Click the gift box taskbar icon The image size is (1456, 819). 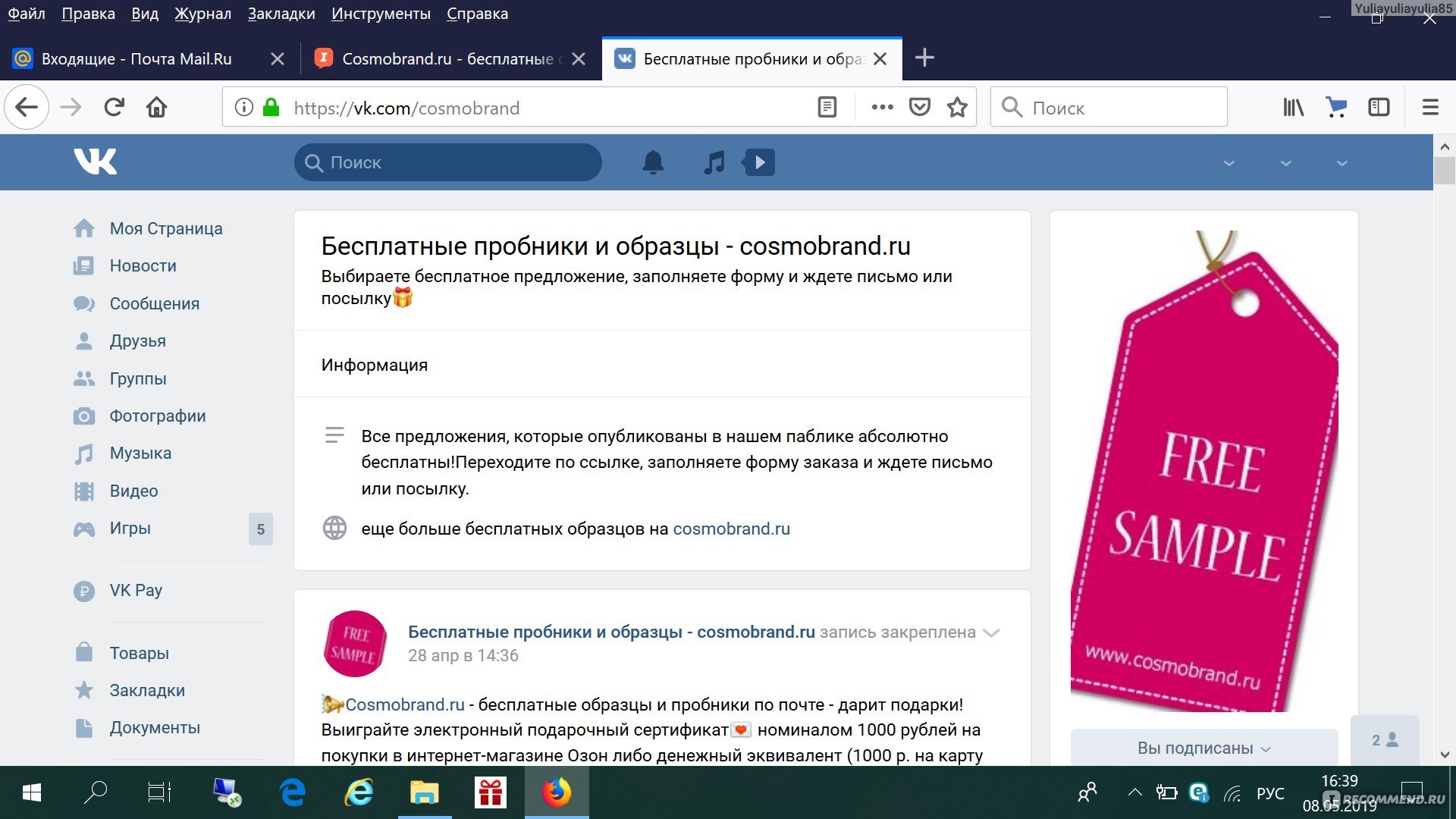pos(491,792)
